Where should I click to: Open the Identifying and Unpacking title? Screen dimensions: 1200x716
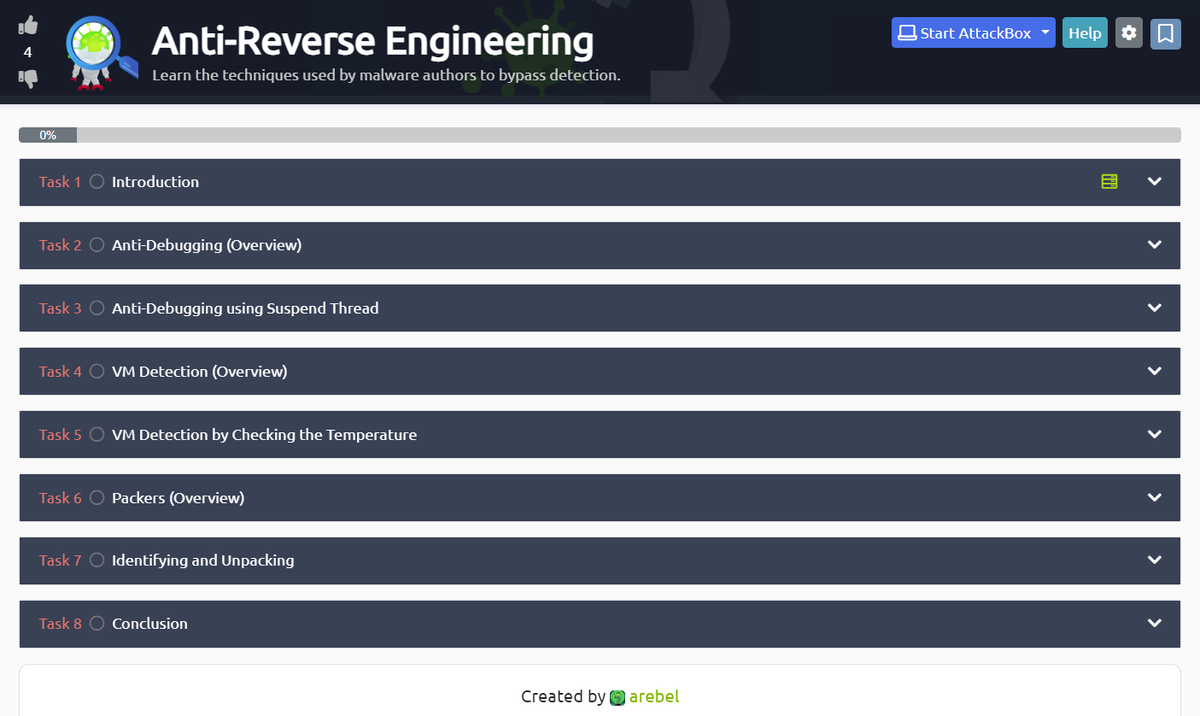pyautogui.click(x=203, y=561)
